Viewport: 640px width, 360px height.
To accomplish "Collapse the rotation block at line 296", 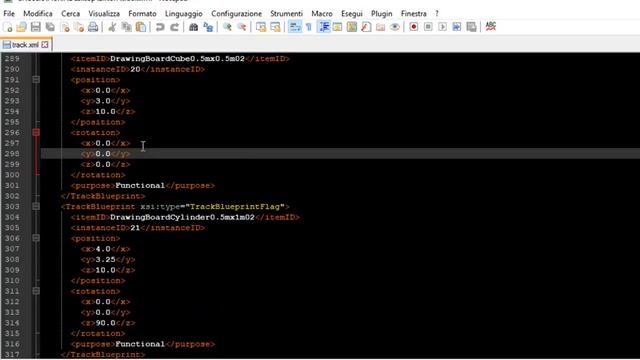I will tap(36, 132).
